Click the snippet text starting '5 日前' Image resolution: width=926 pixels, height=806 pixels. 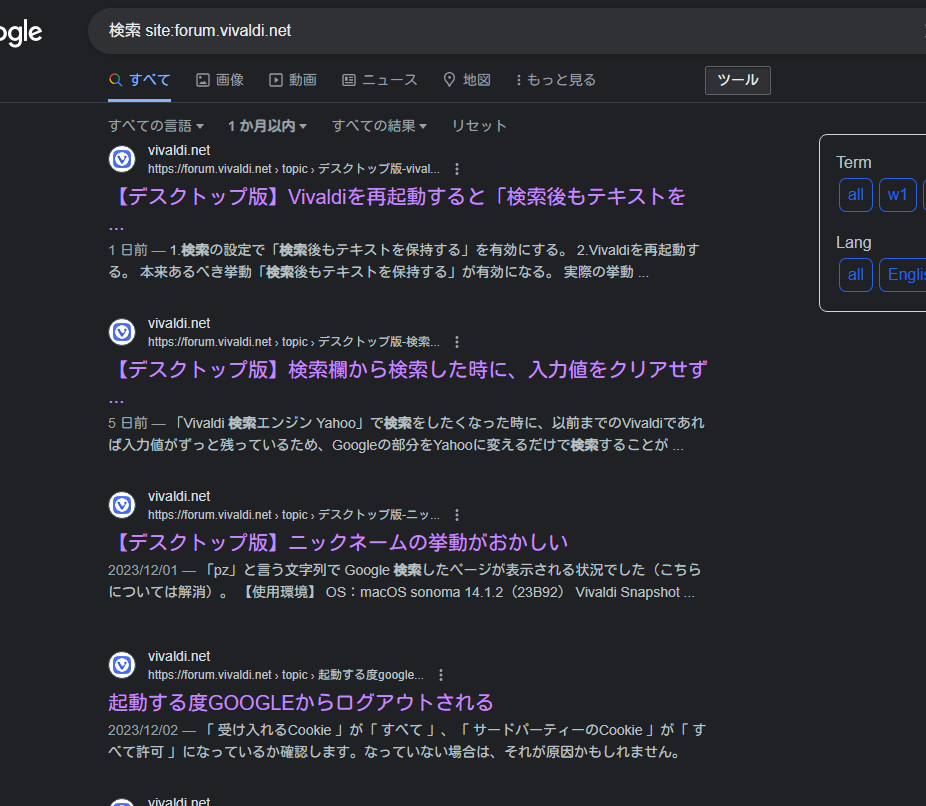coord(406,434)
